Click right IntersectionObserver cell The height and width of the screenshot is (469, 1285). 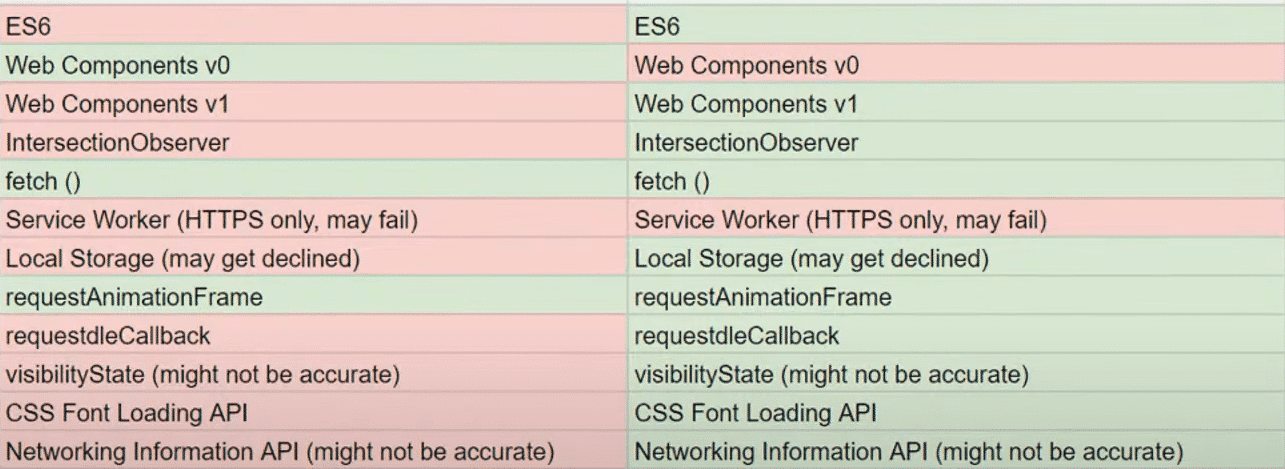pos(957,143)
